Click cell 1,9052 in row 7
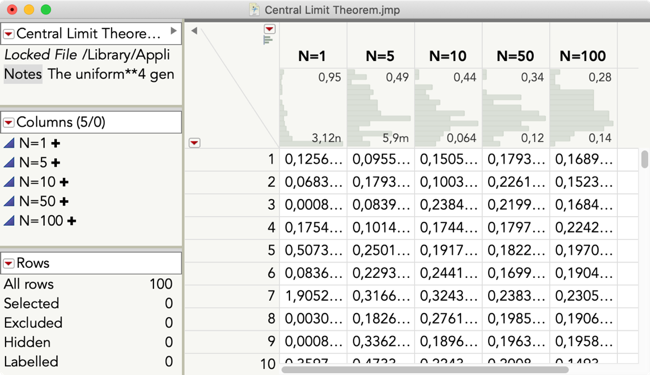The image size is (650, 375). pyautogui.click(x=313, y=296)
